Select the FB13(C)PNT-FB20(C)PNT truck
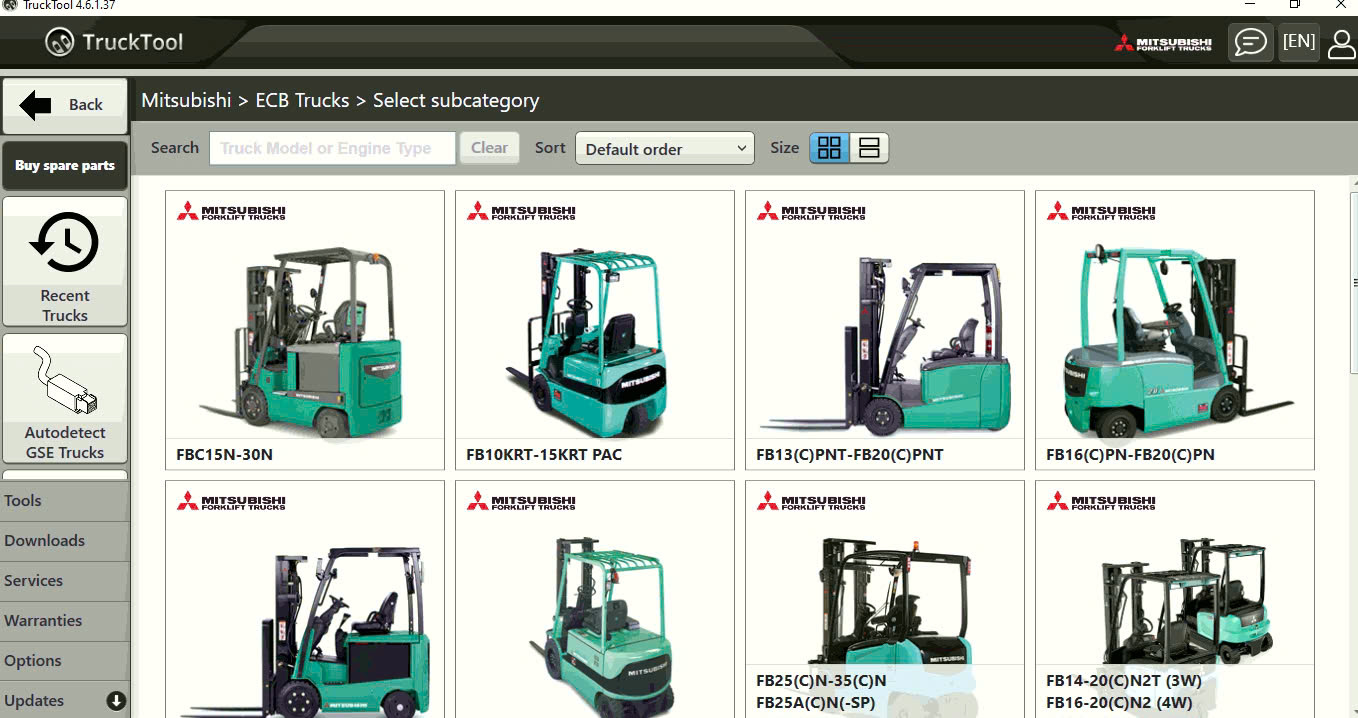The image size is (1358, 718). point(885,330)
